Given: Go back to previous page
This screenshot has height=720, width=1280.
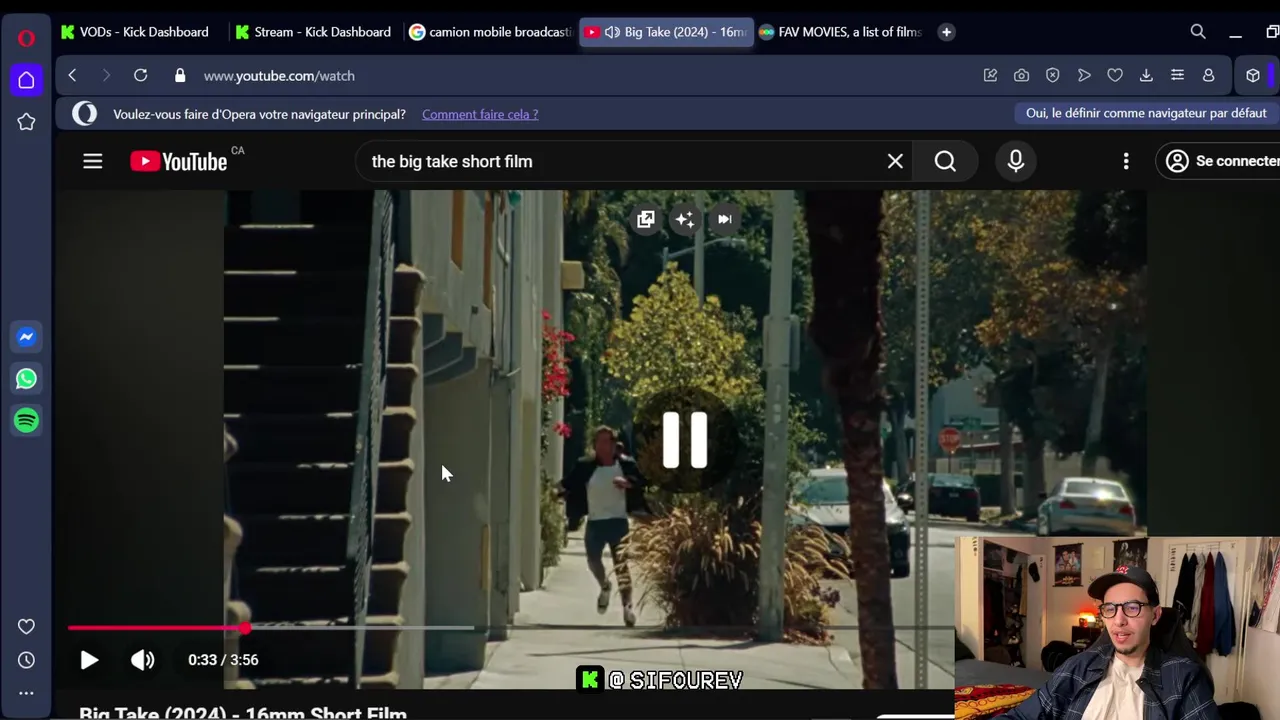Looking at the screenshot, I should pyautogui.click(x=72, y=75).
